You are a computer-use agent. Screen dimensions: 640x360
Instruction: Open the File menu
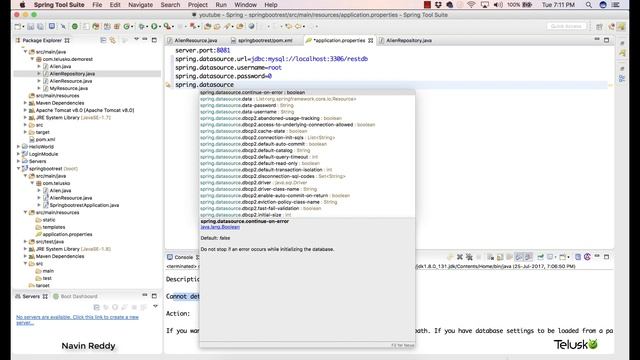coord(97,5)
